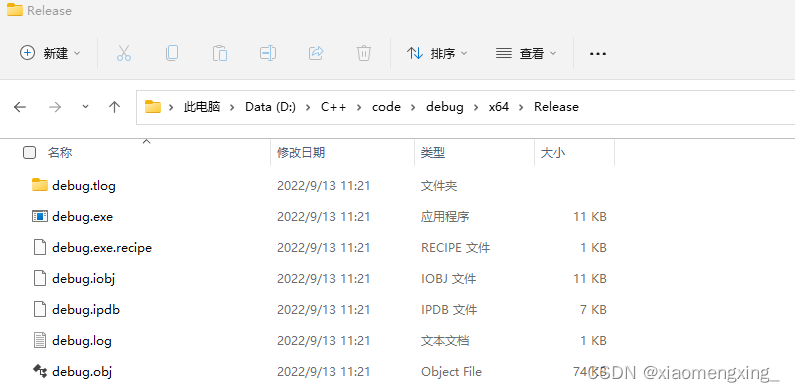Click the debug.tlog folder icon
The height and width of the screenshot is (392, 795).
tap(40, 185)
